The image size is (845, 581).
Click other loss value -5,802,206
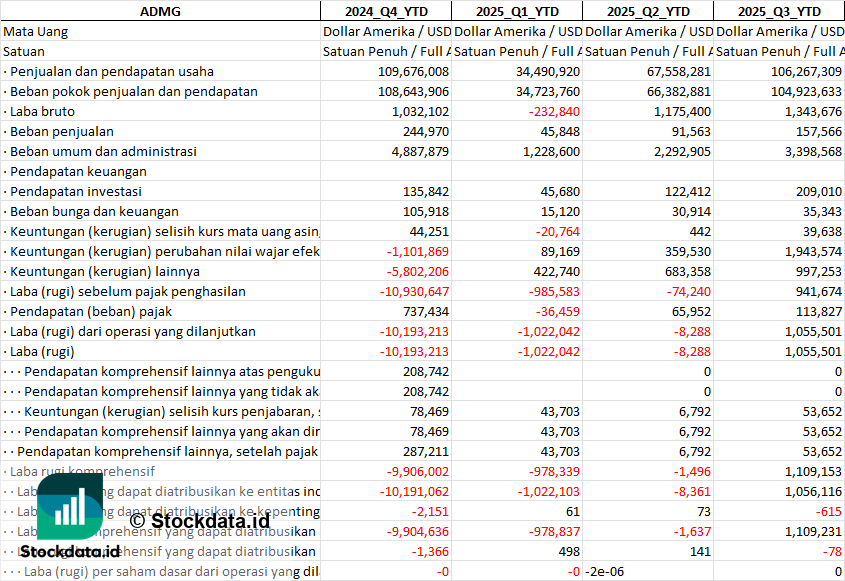click(417, 271)
